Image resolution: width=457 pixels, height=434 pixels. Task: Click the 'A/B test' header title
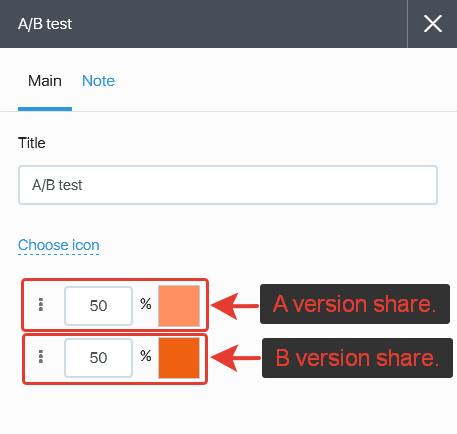click(45, 24)
